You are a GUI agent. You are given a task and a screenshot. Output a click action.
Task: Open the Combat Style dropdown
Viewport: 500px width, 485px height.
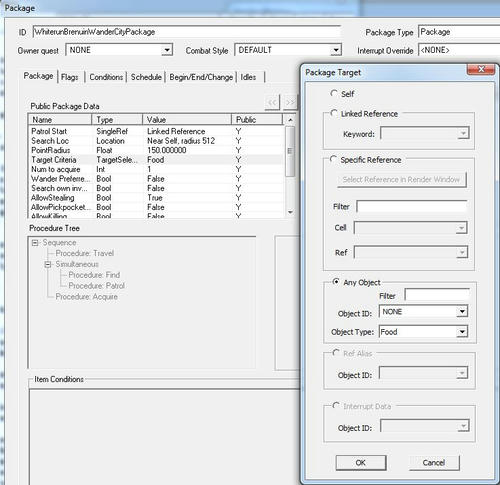336,50
